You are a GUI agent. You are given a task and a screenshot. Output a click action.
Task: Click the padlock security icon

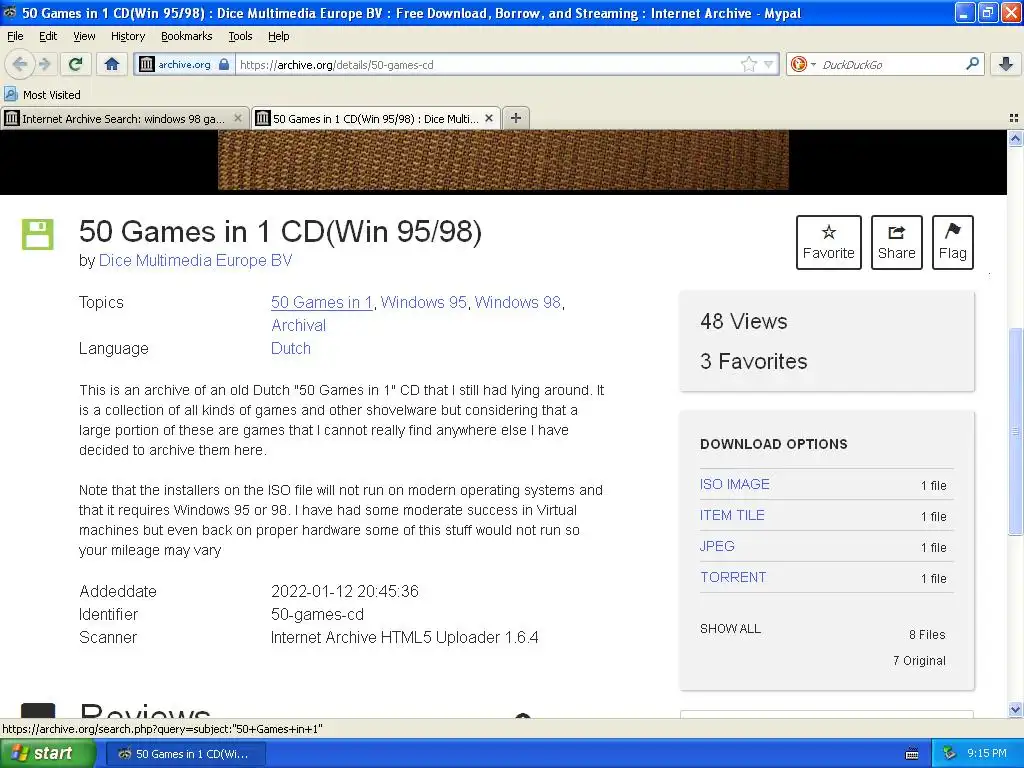(x=224, y=64)
